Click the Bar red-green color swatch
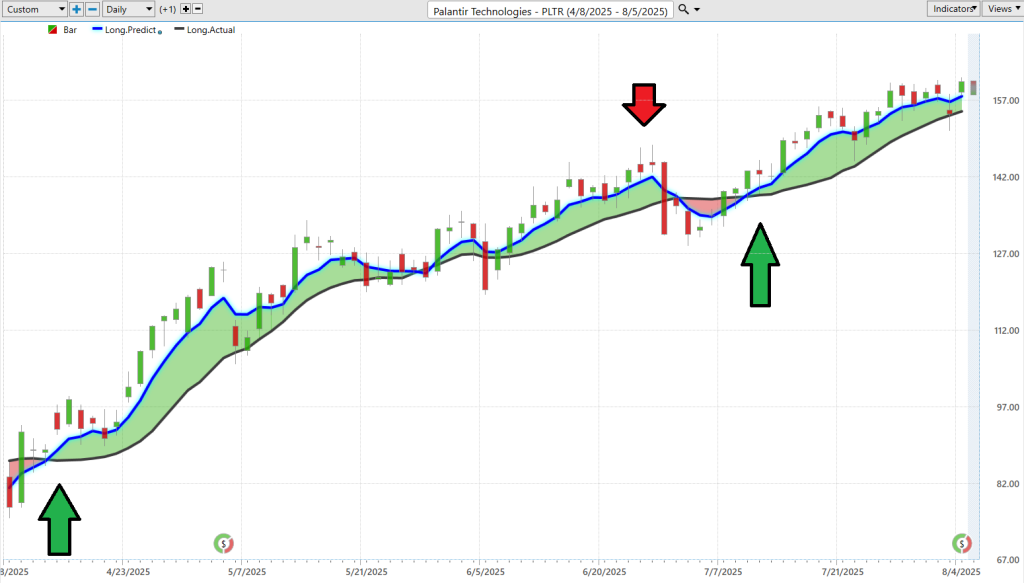Screen dimensions: 1024x583 [x=52, y=30]
